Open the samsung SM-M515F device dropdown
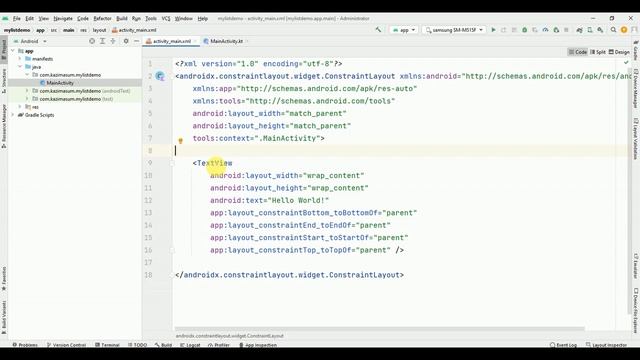The image size is (640, 360). (454, 30)
